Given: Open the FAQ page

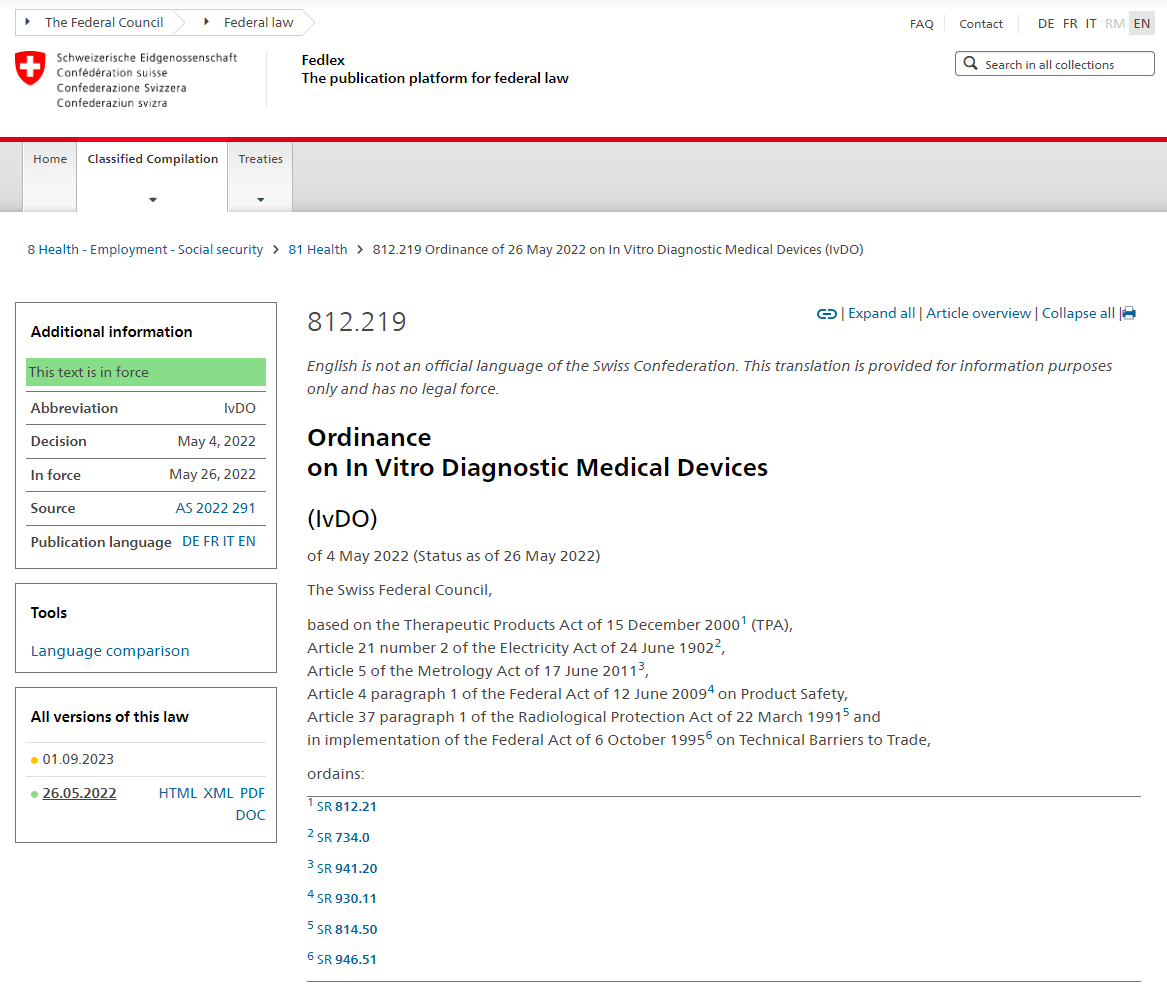Looking at the screenshot, I should click(x=921, y=24).
